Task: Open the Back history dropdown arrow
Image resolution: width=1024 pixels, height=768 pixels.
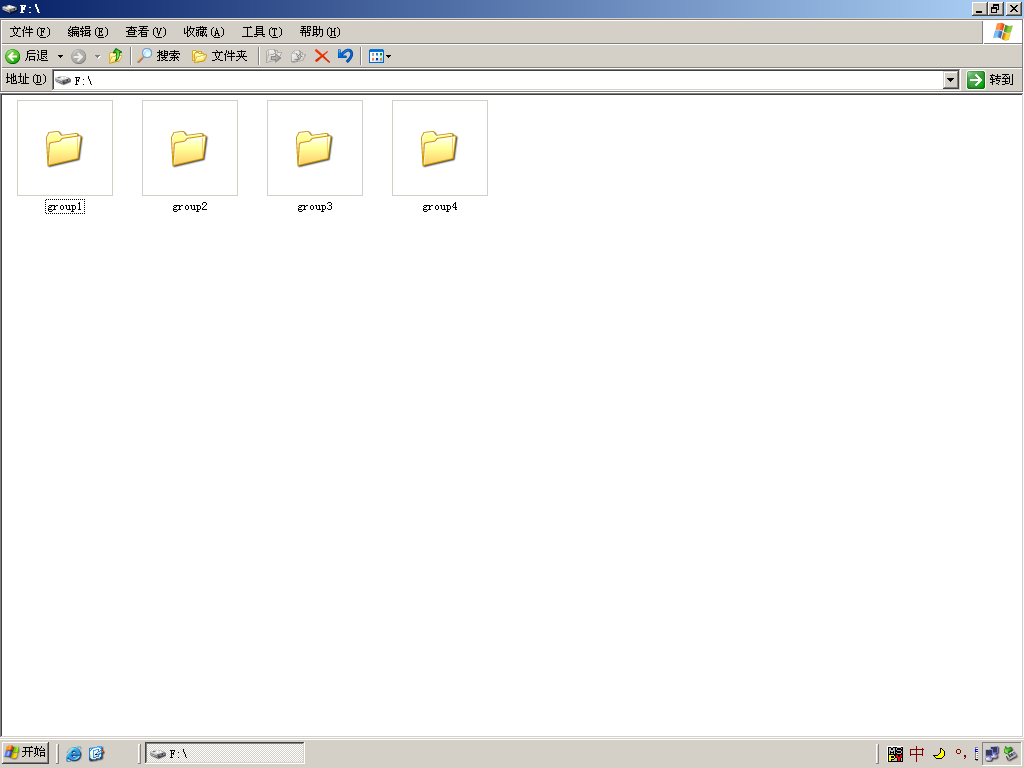Action: 60,56
